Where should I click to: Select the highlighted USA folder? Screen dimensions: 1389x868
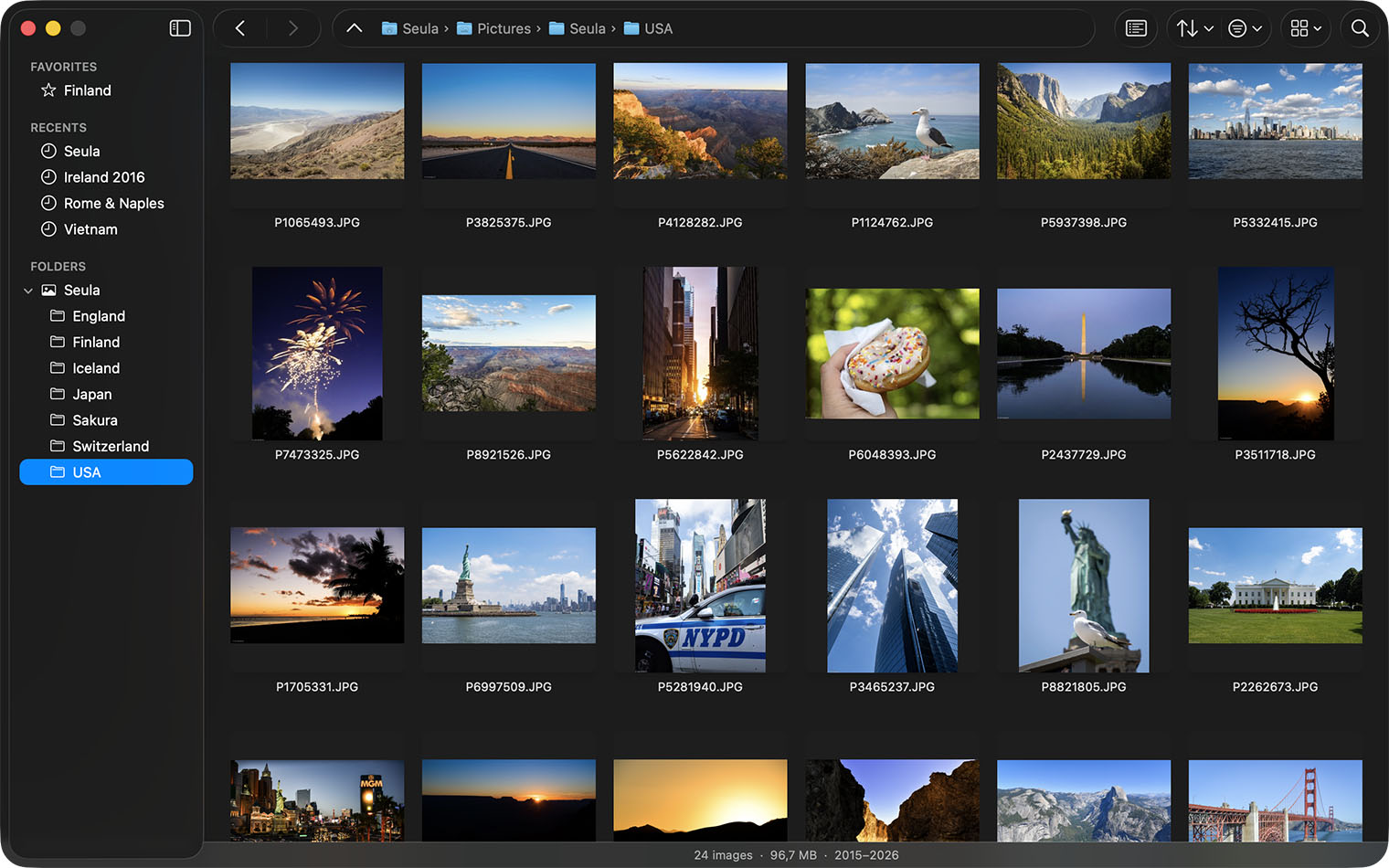click(x=106, y=472)
